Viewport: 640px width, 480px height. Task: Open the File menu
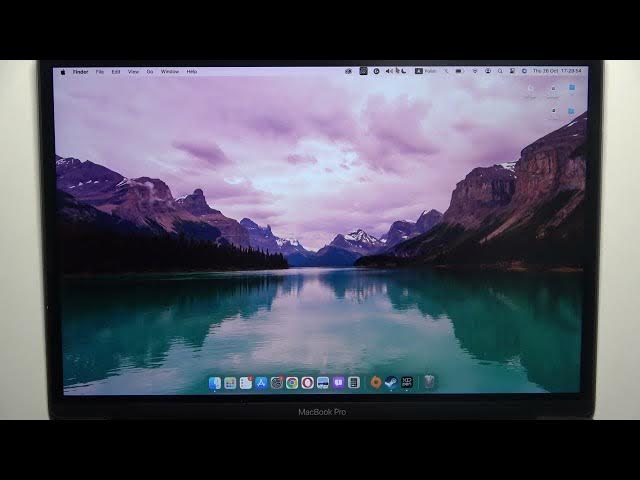point(100,72)
